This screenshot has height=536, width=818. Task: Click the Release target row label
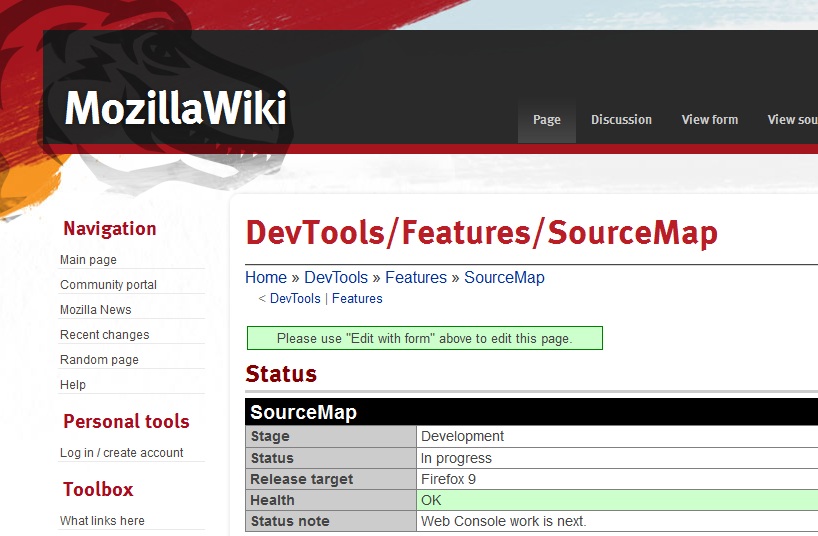[x=302, y=479]
